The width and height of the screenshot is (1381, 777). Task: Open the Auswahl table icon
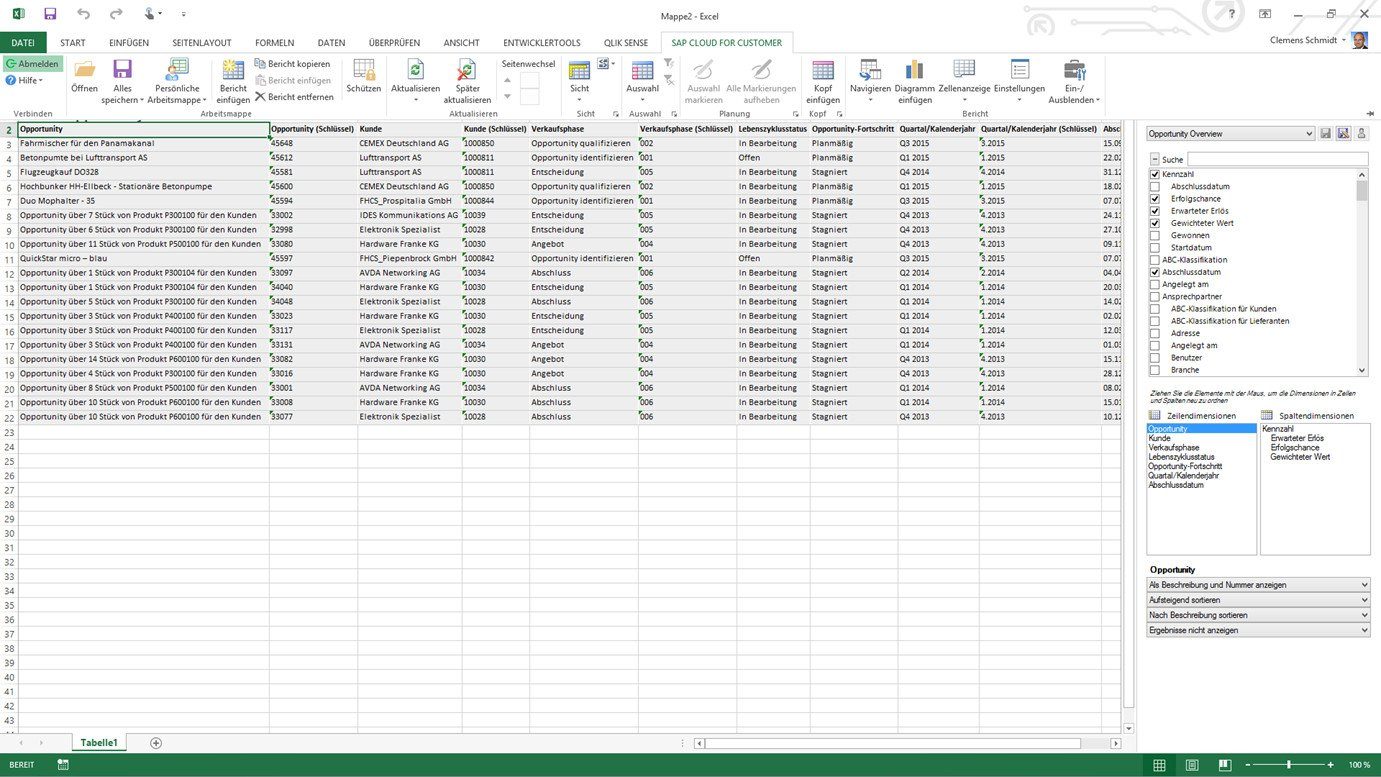point(642,70)
